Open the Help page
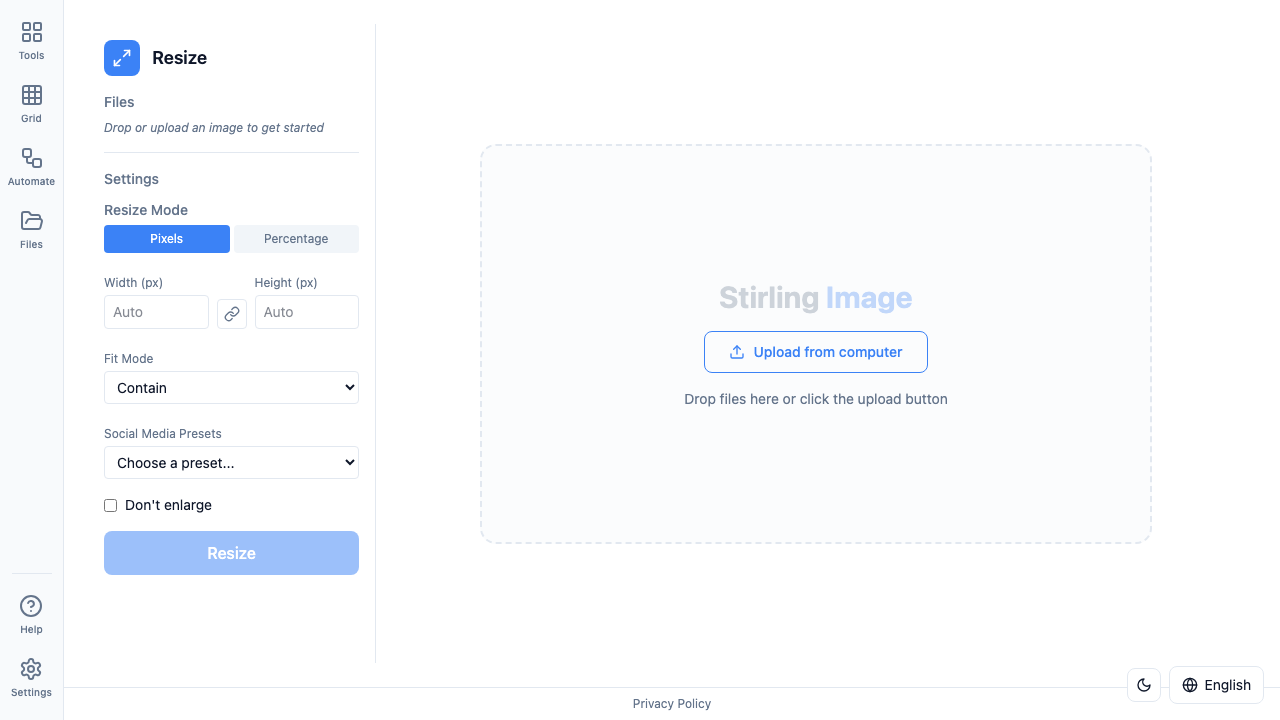The width and height of the screenshot is (1280, 720). tap(32, 615)
